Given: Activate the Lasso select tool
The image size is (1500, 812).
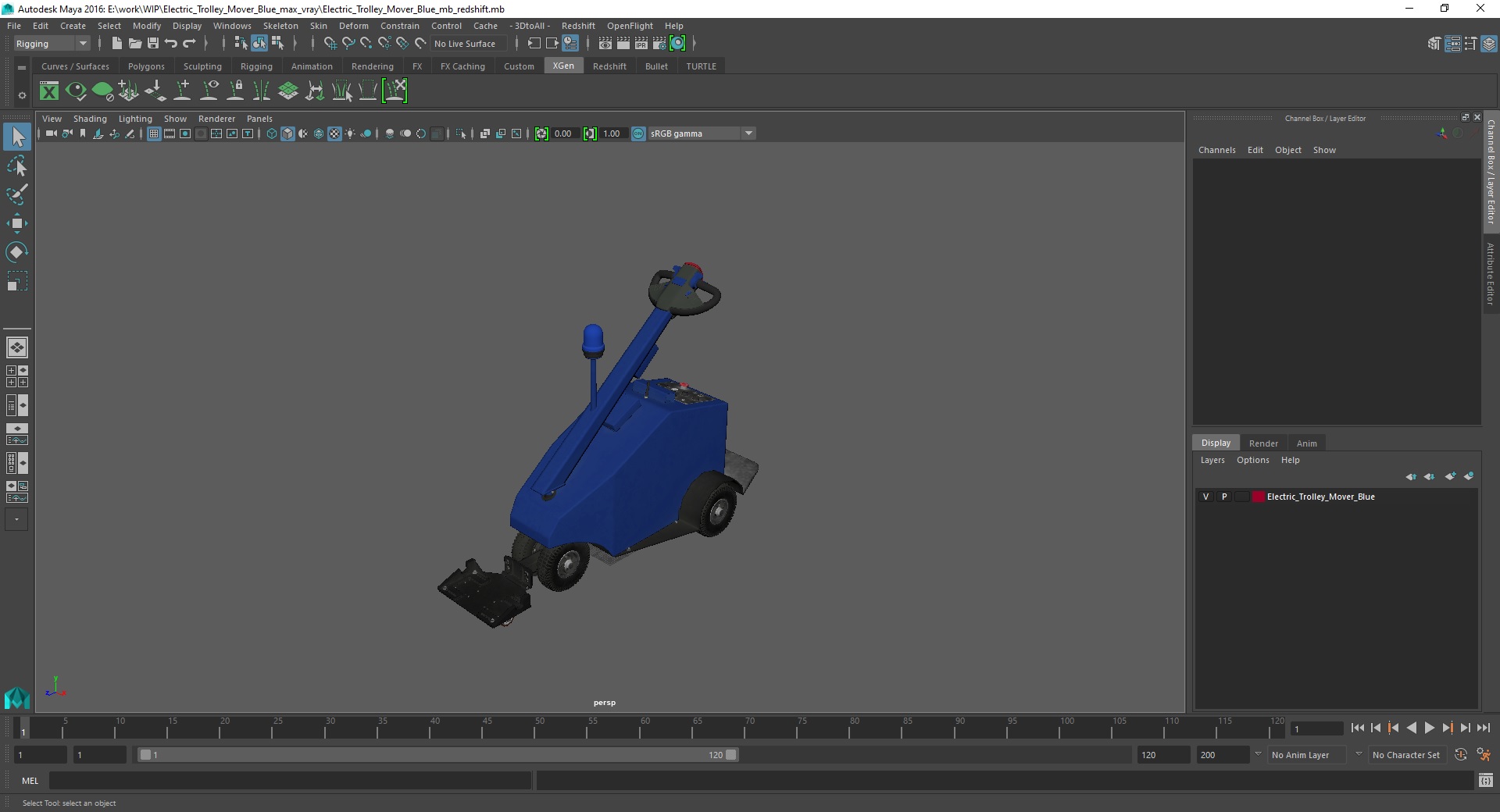Looking at the screenshot, I should point(17,166).
